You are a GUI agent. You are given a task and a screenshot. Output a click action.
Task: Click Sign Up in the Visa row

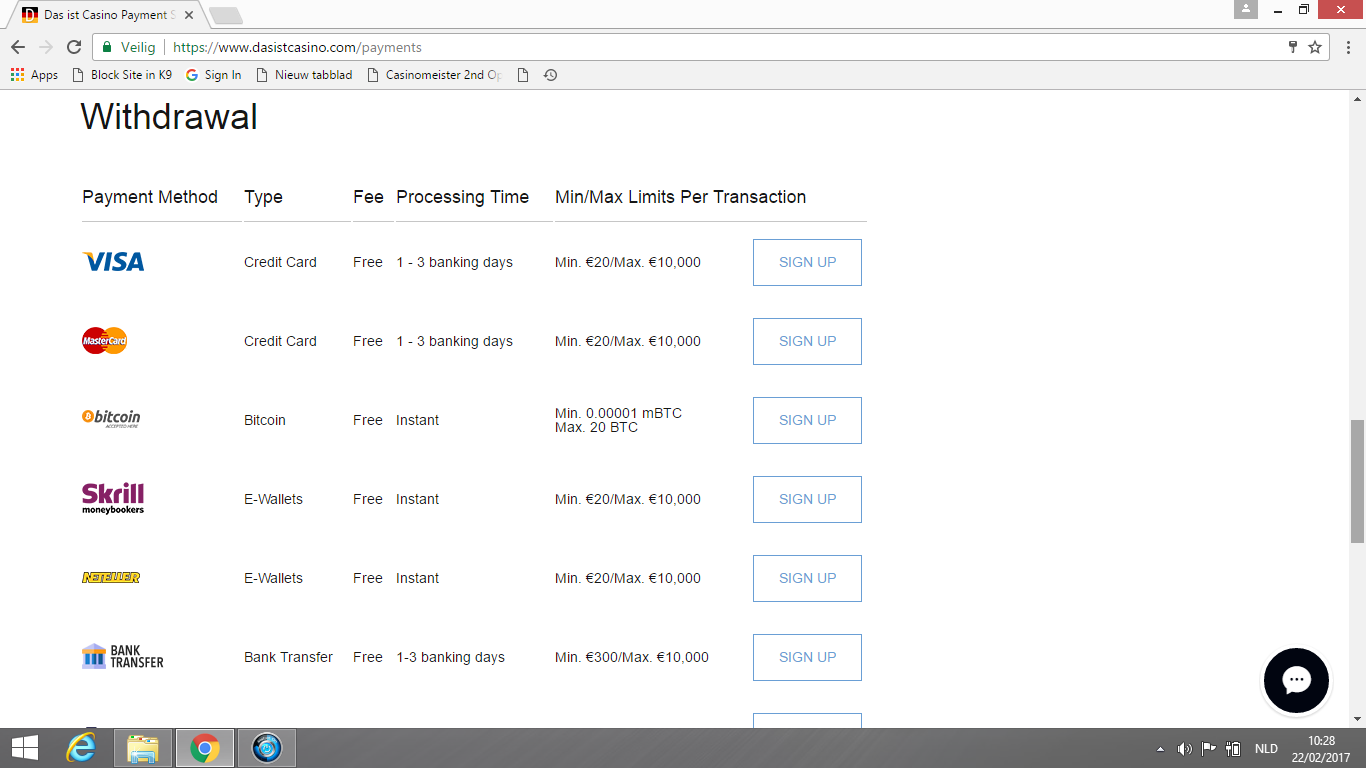pos(807,262)
